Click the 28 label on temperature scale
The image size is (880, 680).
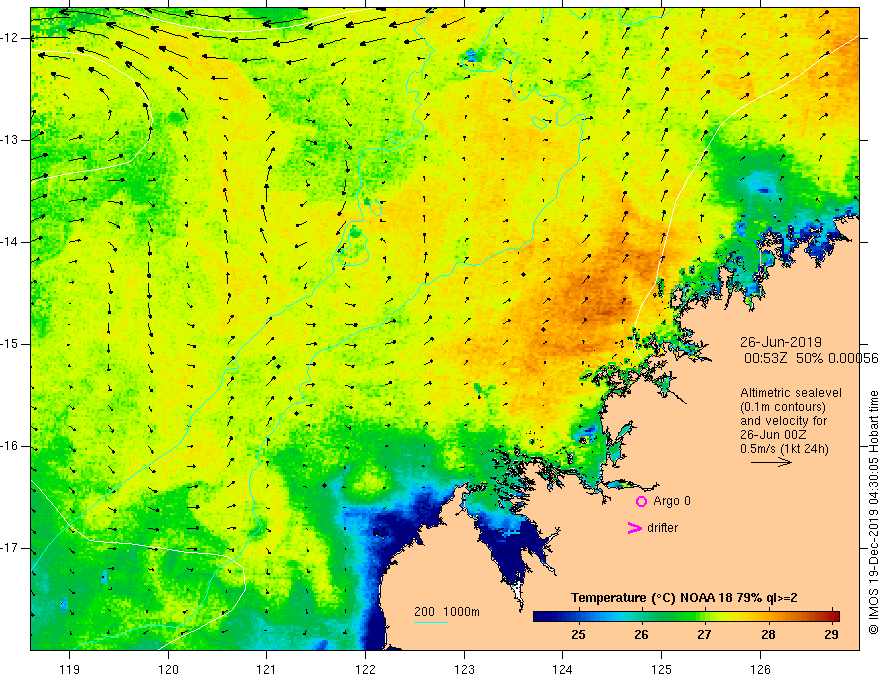(768, 635)
